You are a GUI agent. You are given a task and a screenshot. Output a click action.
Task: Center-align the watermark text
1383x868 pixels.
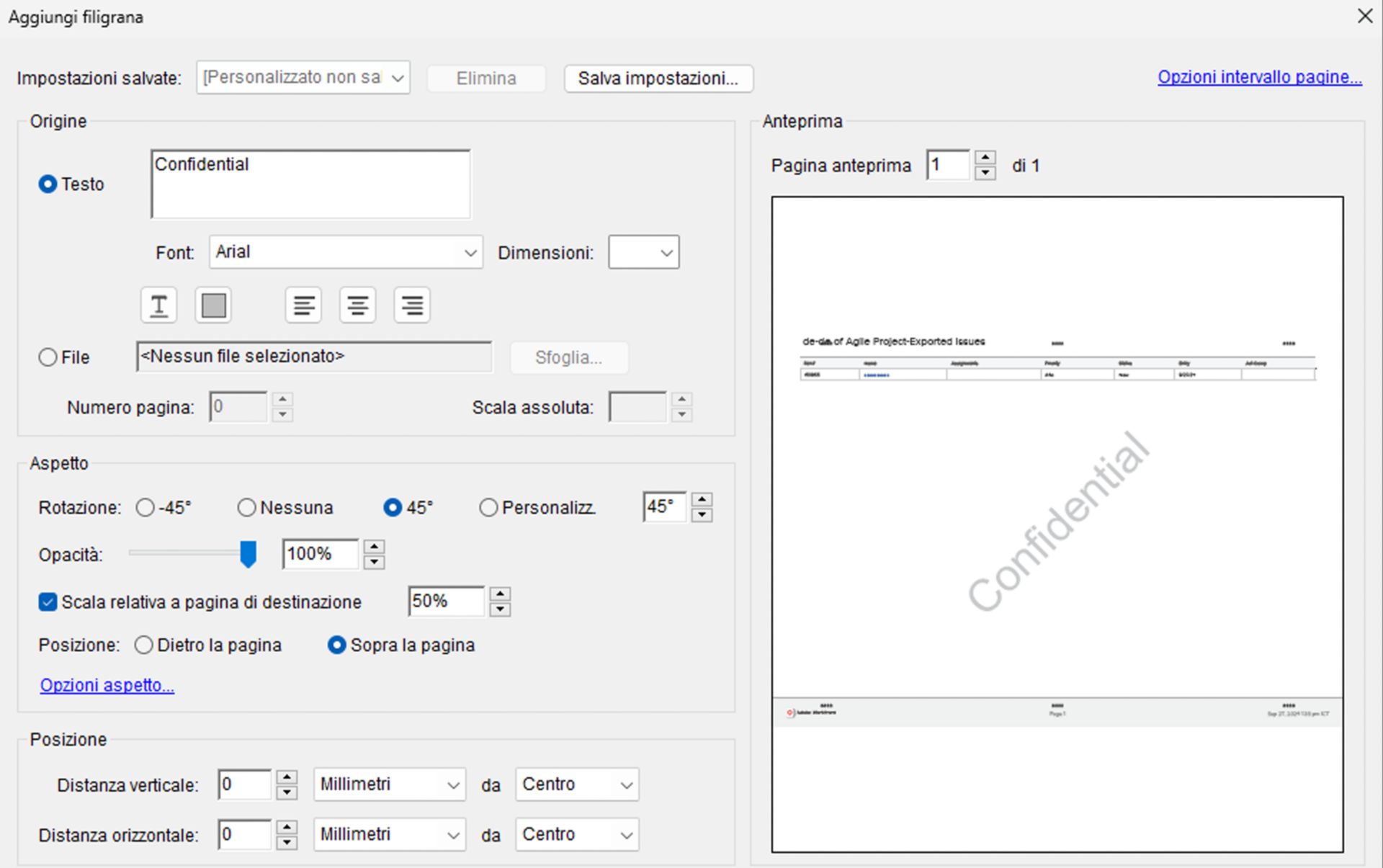coord(358,305)
